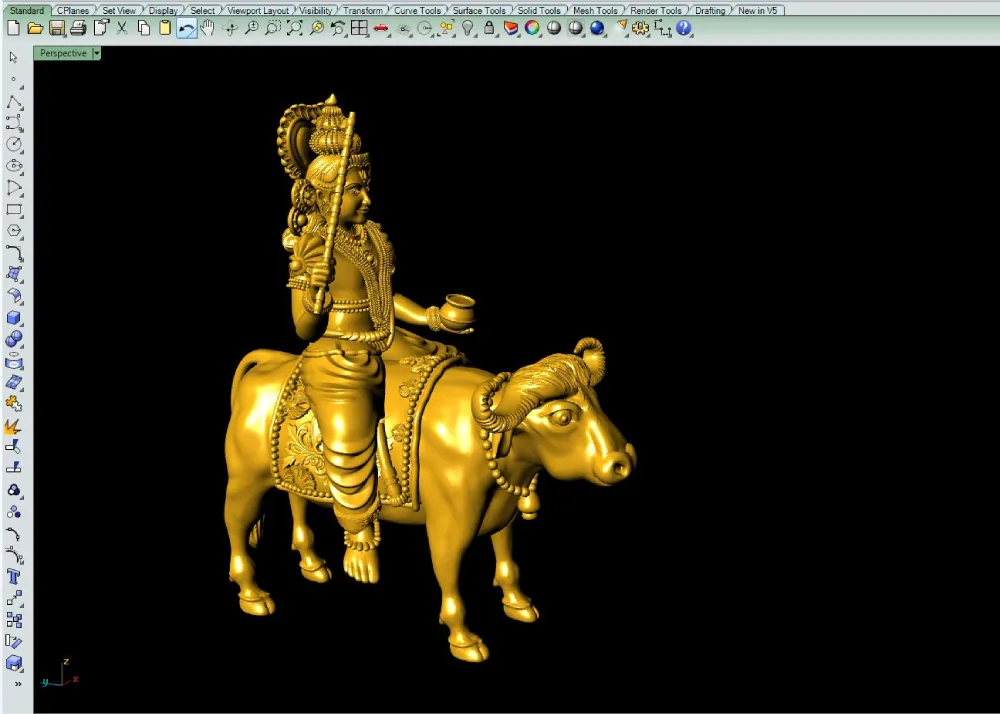The height and width of the screenshot is (714, 1000).
Task: Expand the sidebar overflow chevrons
Action: pos(18,684)
